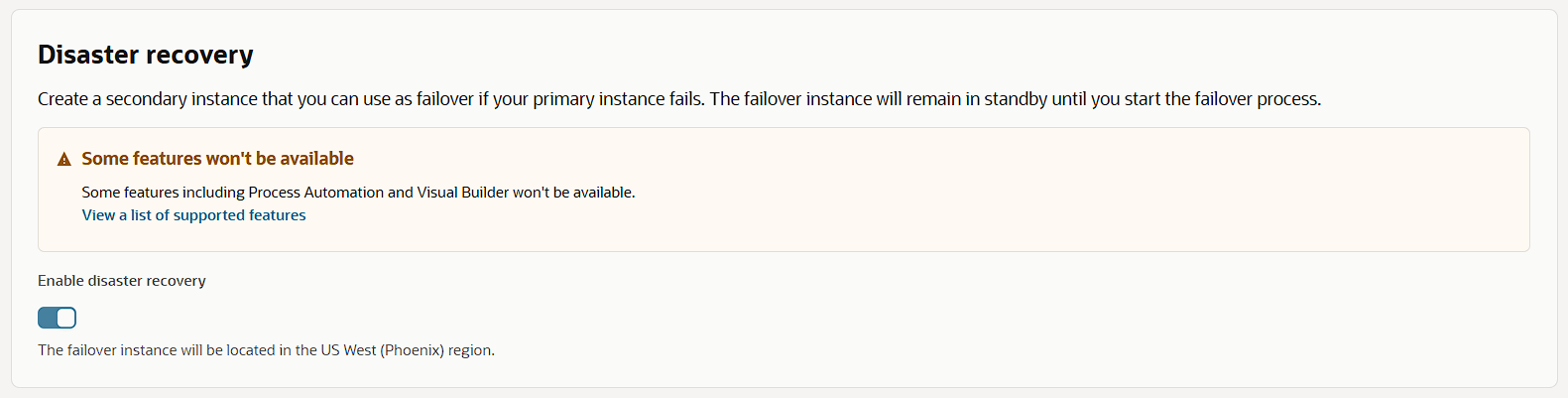Click the Enable disaster recovery label
Image resolution: width=1568 pixels, height=398 pixels.
pos(122,281)
